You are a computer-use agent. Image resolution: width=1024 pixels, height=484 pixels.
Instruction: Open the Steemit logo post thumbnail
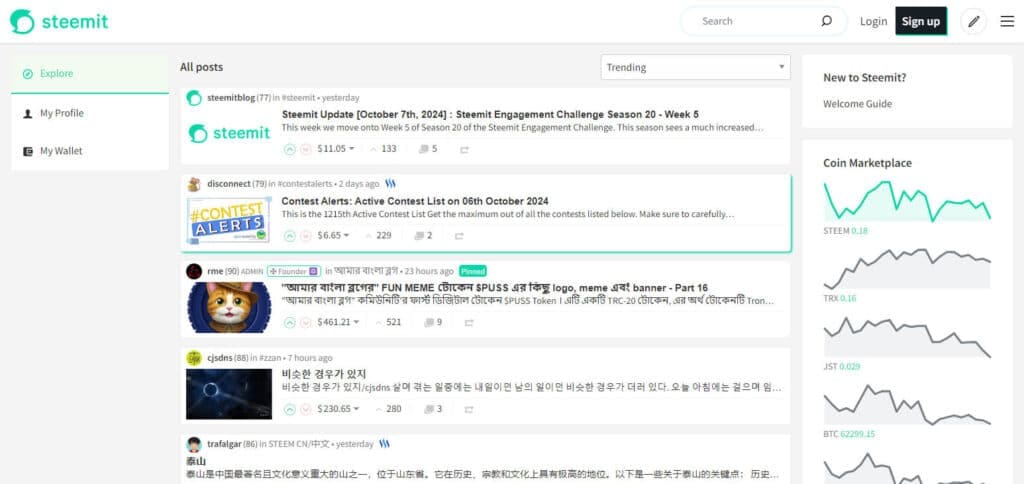[x=229, y=134]
